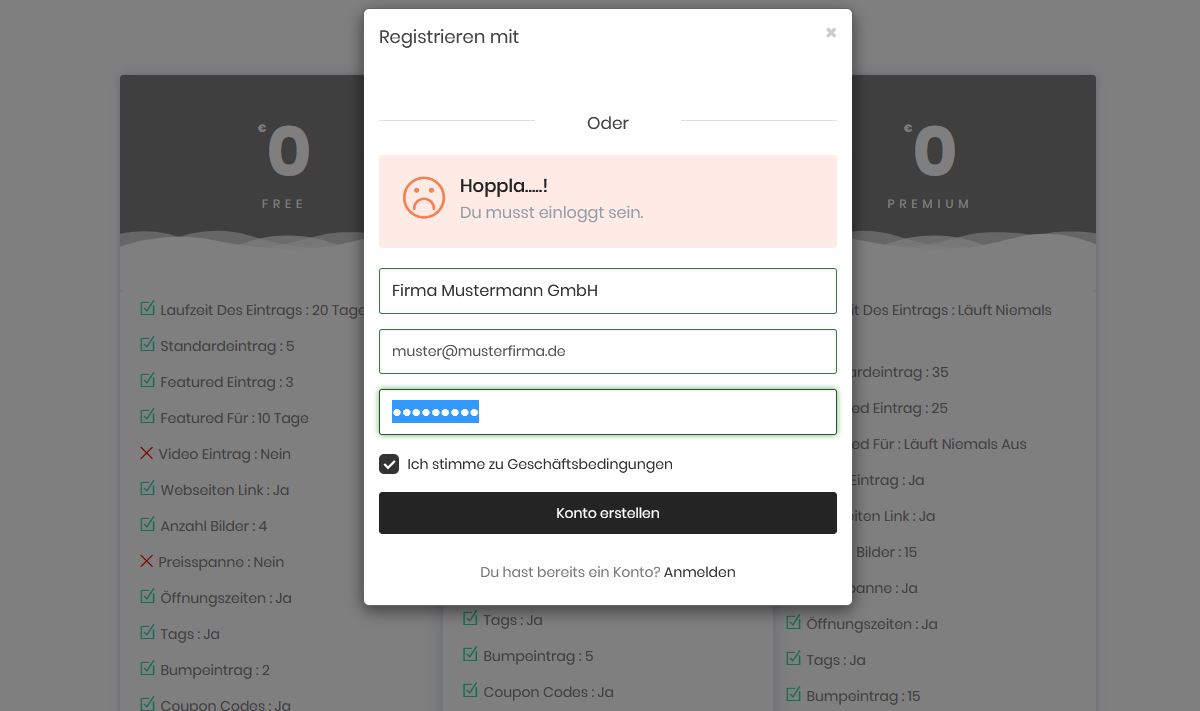The width and height of the screenshot is (1200, 711).
Task: Click checkmark icon beside Öffnungszeiten in Premium
Action: [x=794, y=623]
